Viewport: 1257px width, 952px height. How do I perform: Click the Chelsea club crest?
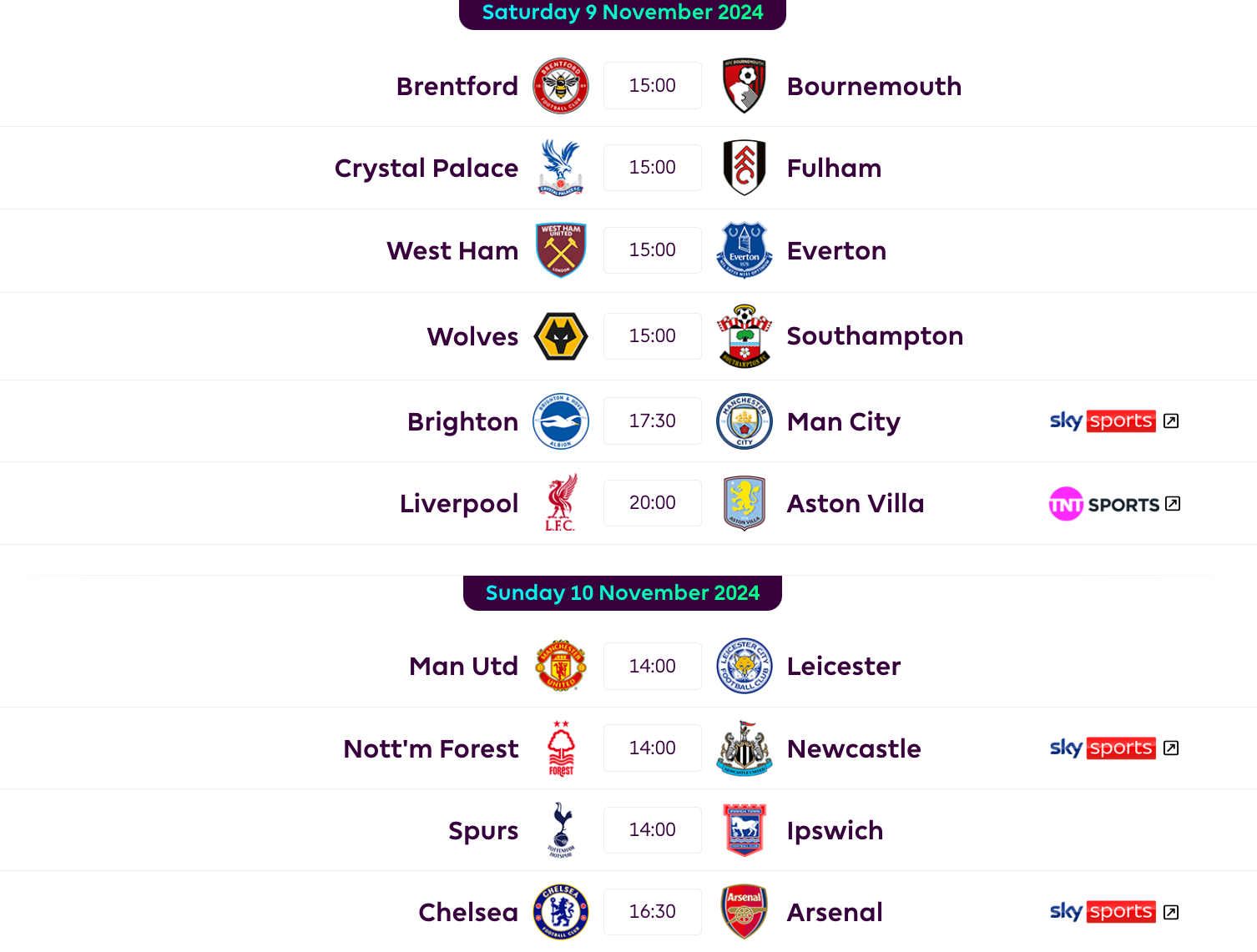[x=561, y=912]
